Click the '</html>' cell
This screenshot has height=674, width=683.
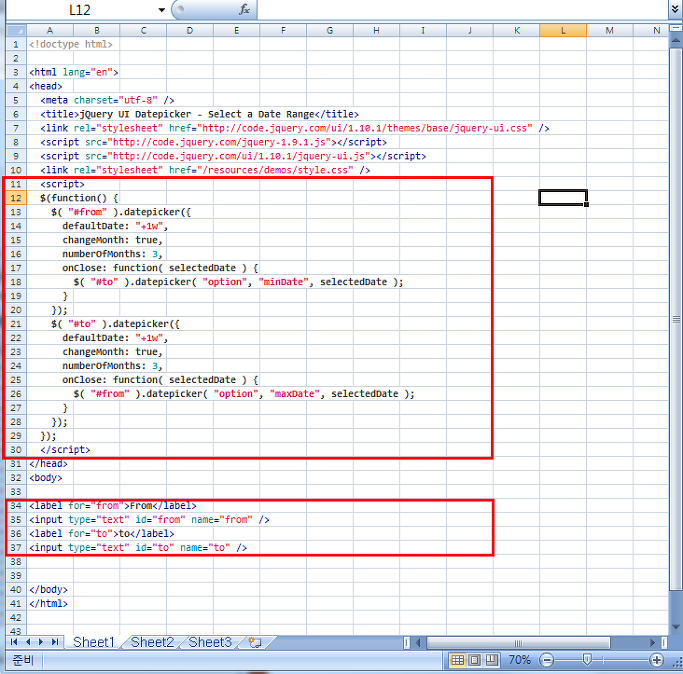(48, 603)
